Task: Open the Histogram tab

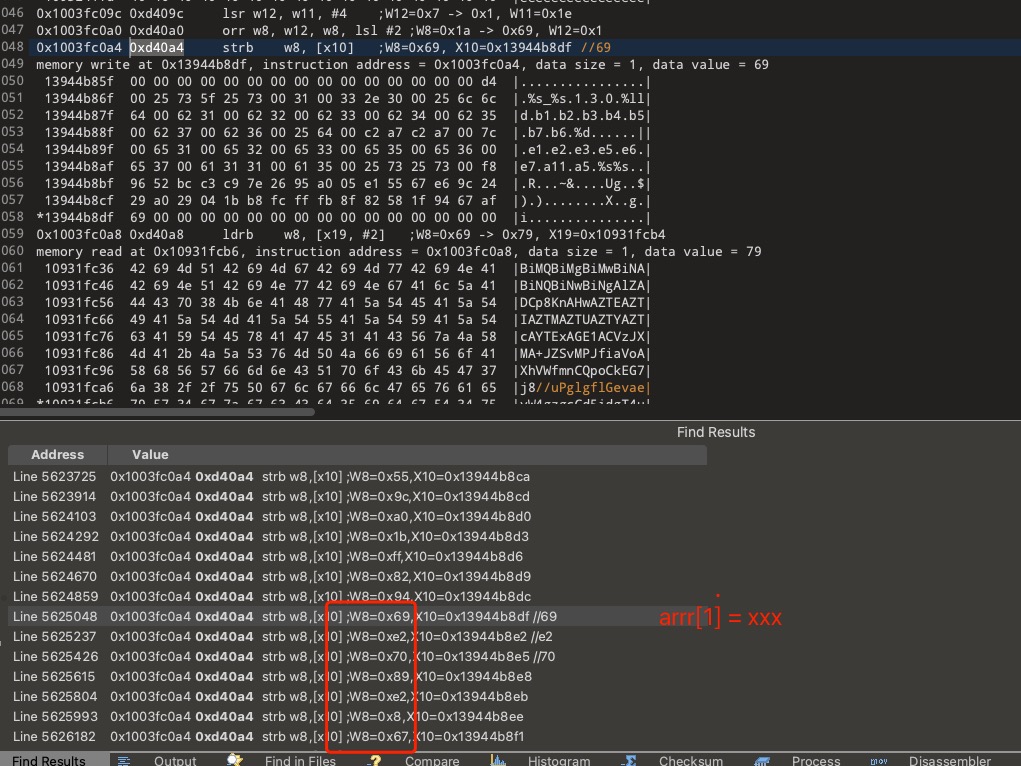Action: point(559,760)
